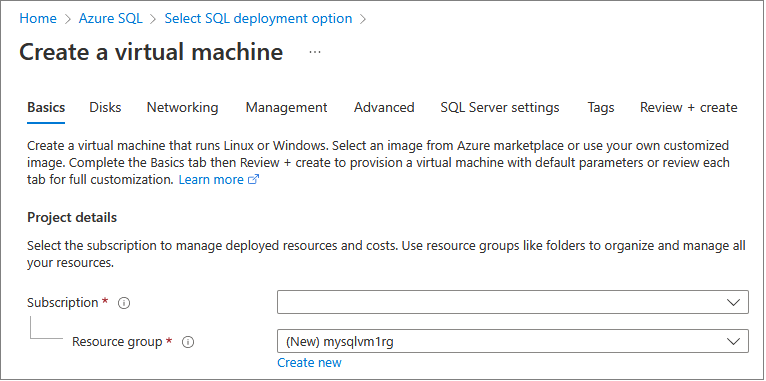
Task: Switch to the Disks tab
Action: [x=105, y=107]
